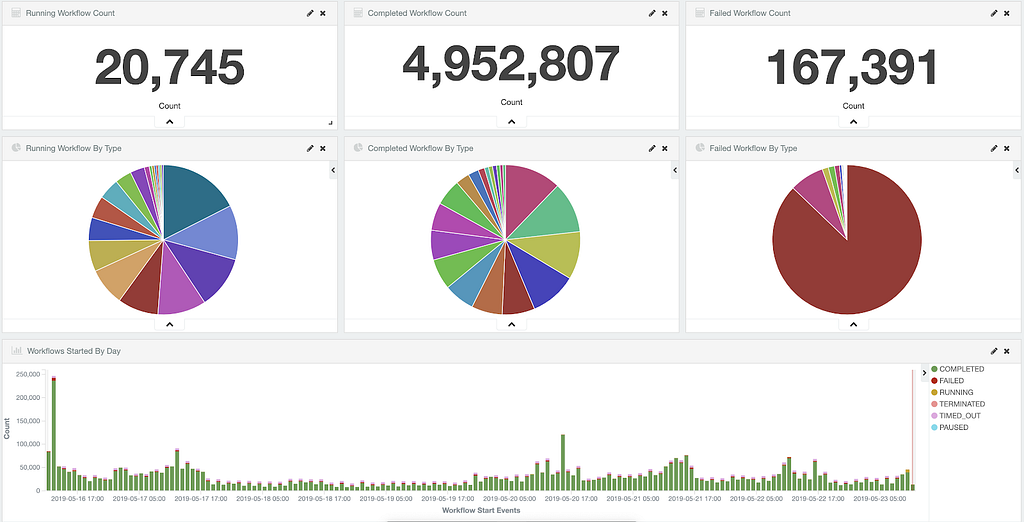This screenshot has height=522, width=1024.
Task: Collapse spy panel under Running Workflow Count
Action: coord(169,122)
